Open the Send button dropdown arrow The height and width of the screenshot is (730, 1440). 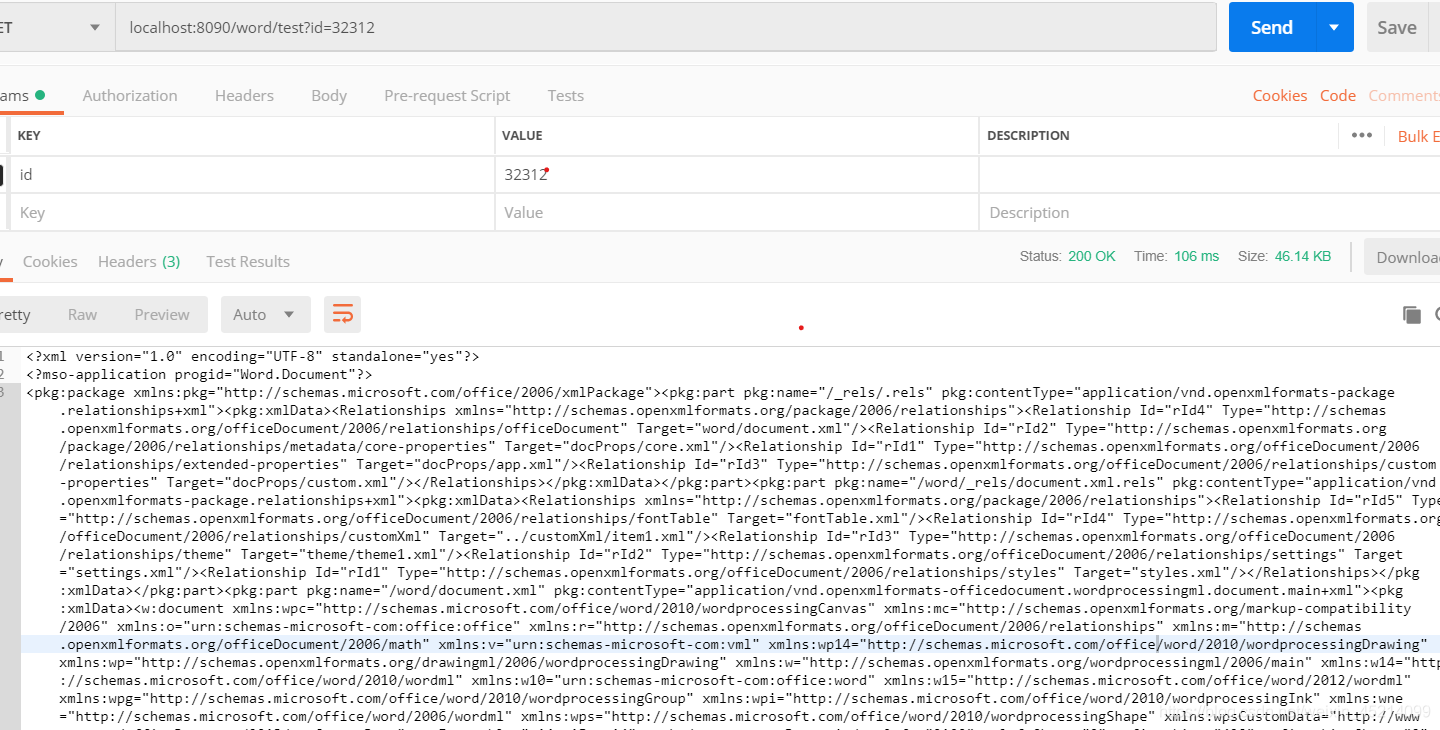pos(1334,27)
